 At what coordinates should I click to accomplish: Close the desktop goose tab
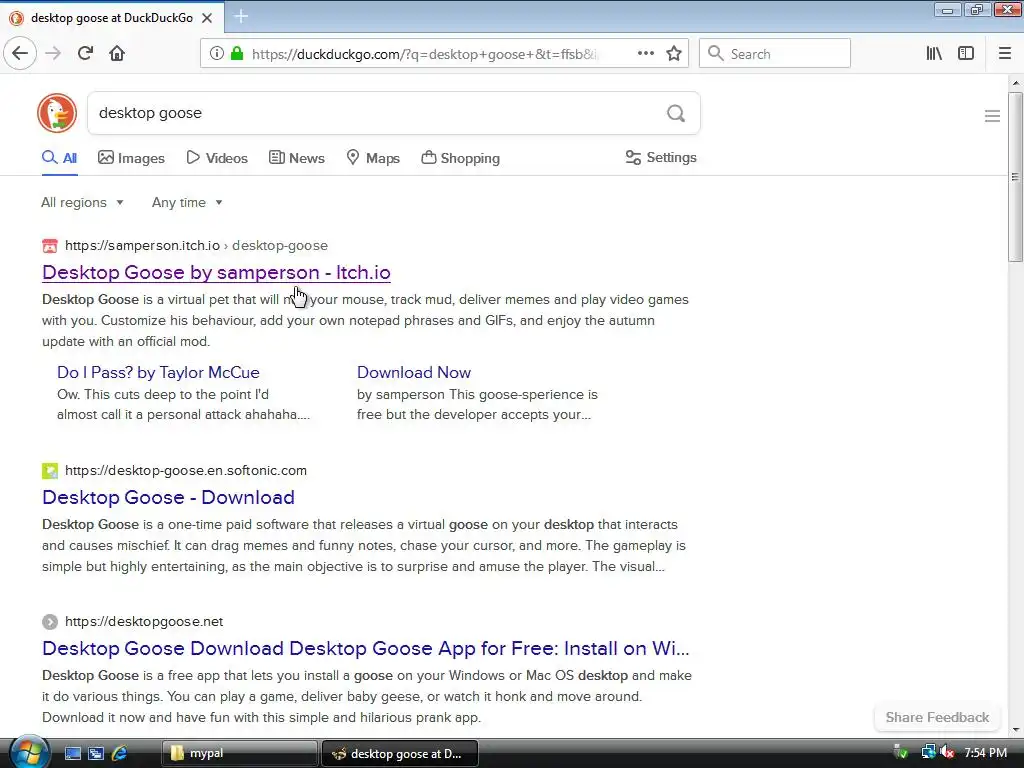pos(207,18)
